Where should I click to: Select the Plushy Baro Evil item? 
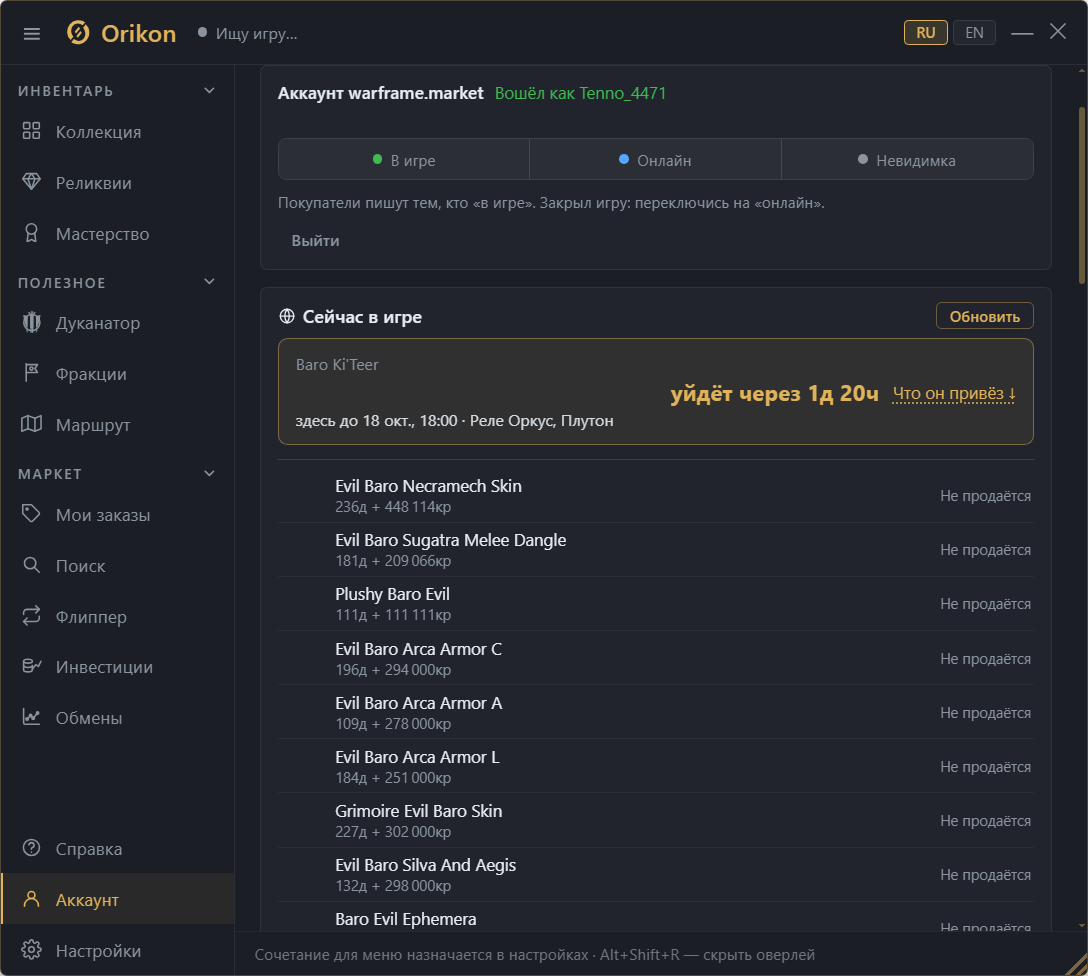click(x=655, y=603)
